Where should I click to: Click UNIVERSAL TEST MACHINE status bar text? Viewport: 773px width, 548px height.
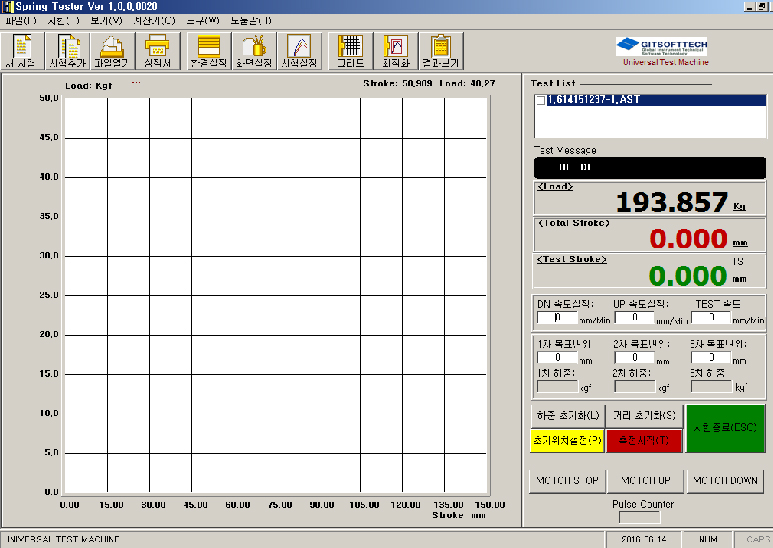(x=63, y=540)
